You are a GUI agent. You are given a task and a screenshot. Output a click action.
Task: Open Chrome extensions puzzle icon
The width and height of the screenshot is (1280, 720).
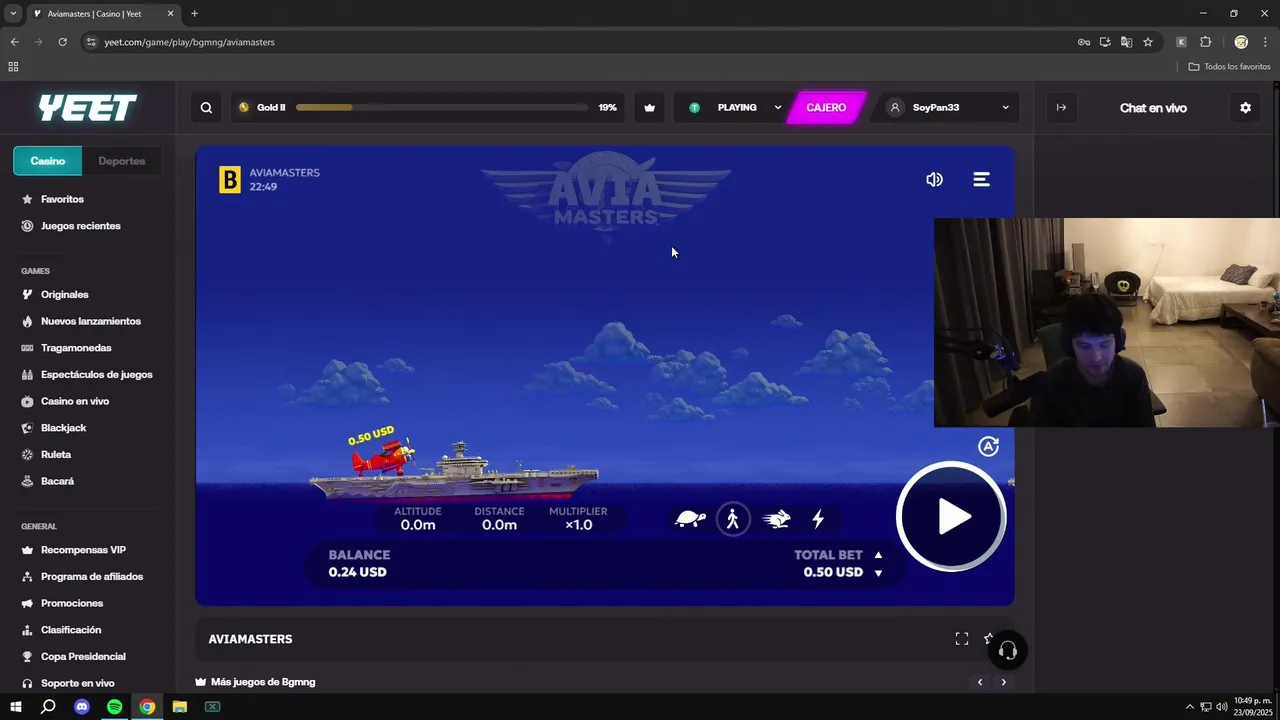point(1205,42)
